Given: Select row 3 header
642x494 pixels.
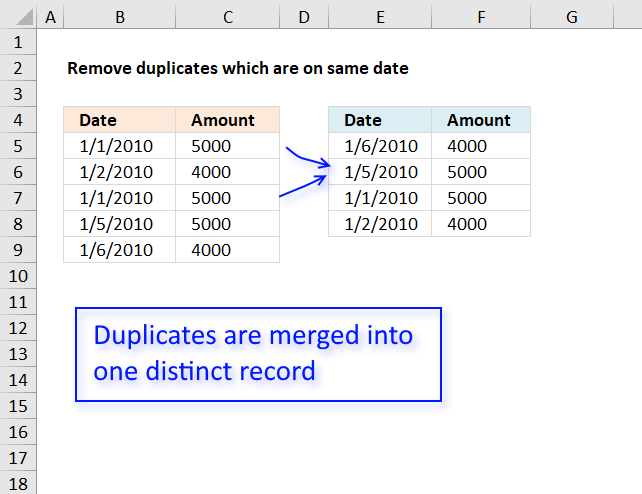Looking at the screenshot, I should tap(18, 94).
